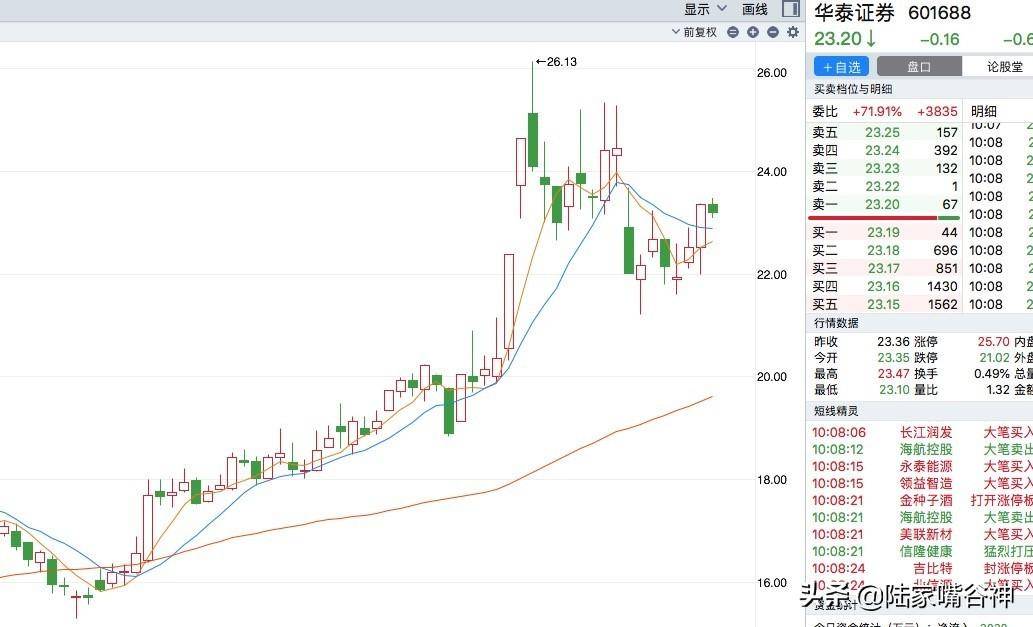1033x627 pixels.
Task: Click the plus circle icon beside 前复权
Action: (753, 32)
